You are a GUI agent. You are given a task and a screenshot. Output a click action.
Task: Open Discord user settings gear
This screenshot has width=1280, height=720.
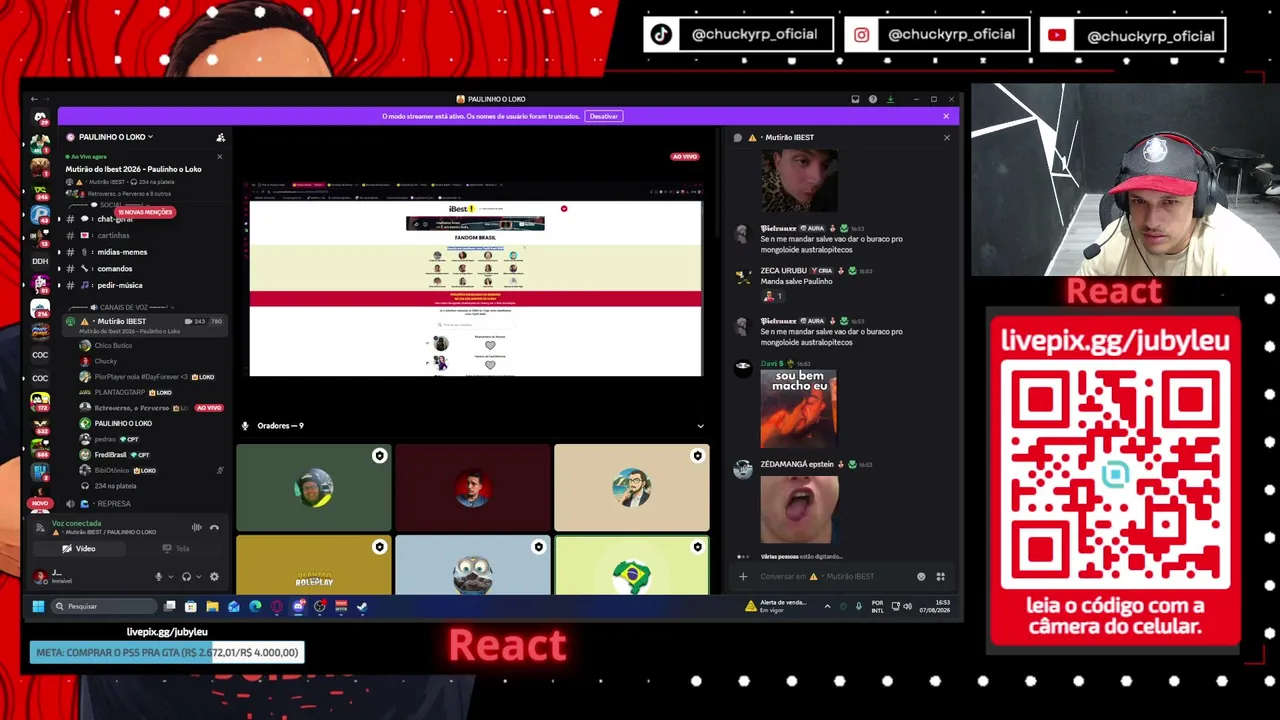(213, 577)
